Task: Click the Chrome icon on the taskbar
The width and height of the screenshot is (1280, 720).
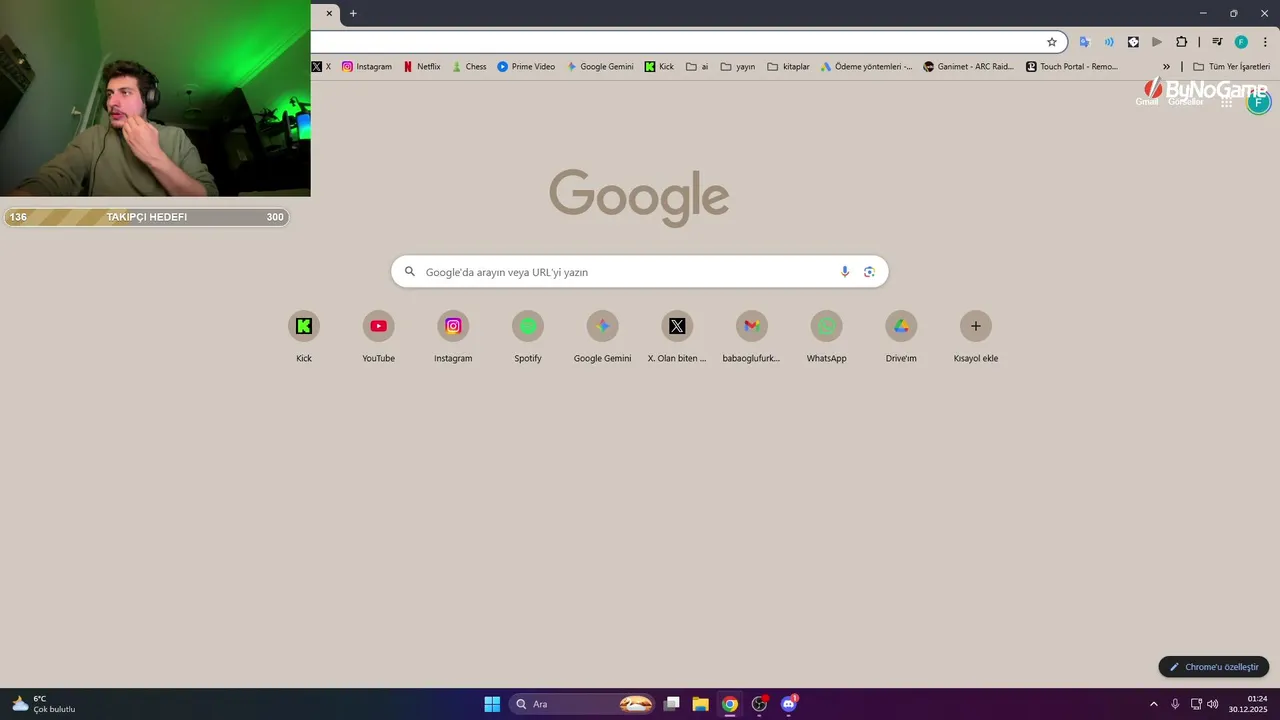Action: (730, 704)
